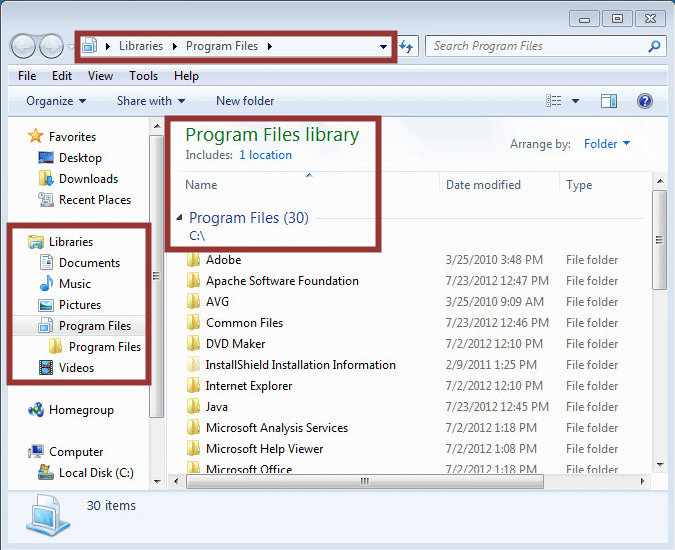Click the New folder button

click(245, 101)
